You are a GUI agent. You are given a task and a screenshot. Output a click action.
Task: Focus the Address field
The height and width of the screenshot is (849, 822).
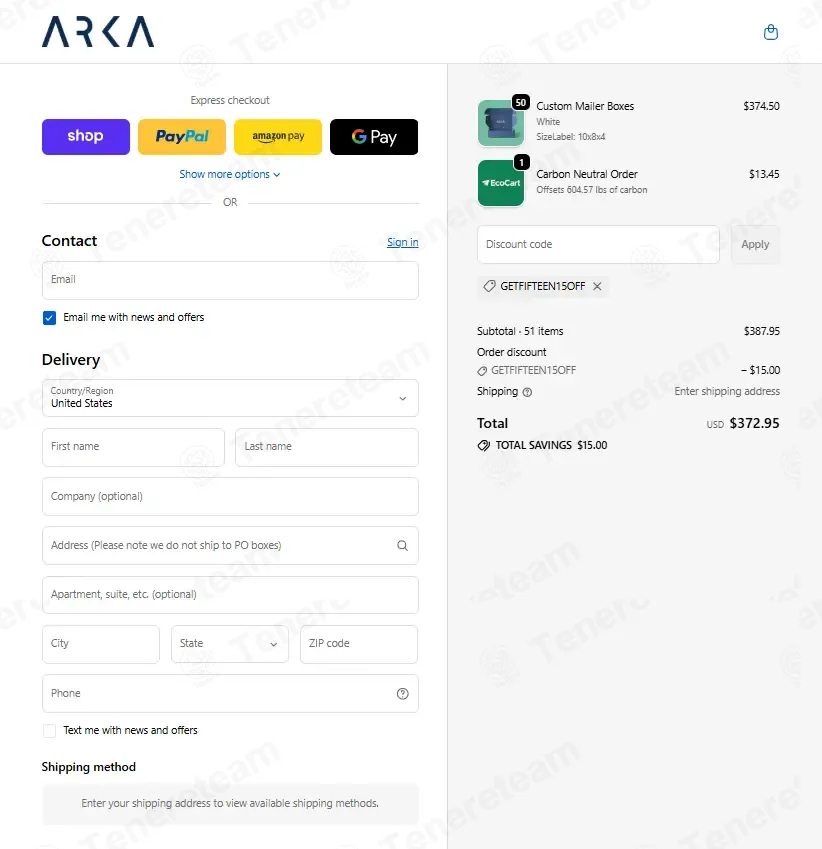(x=230, y=545)
